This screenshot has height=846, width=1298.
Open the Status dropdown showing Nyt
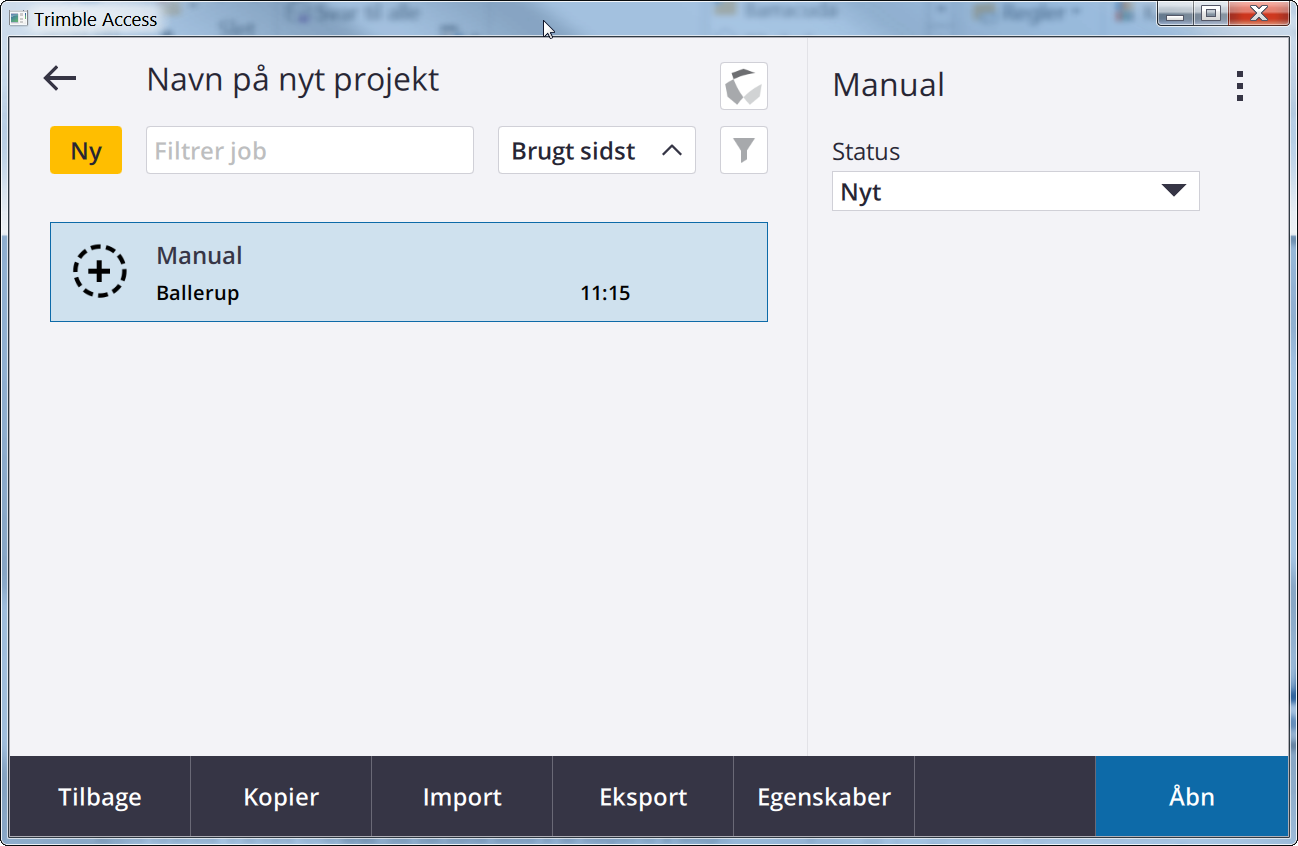(1015, 191)
